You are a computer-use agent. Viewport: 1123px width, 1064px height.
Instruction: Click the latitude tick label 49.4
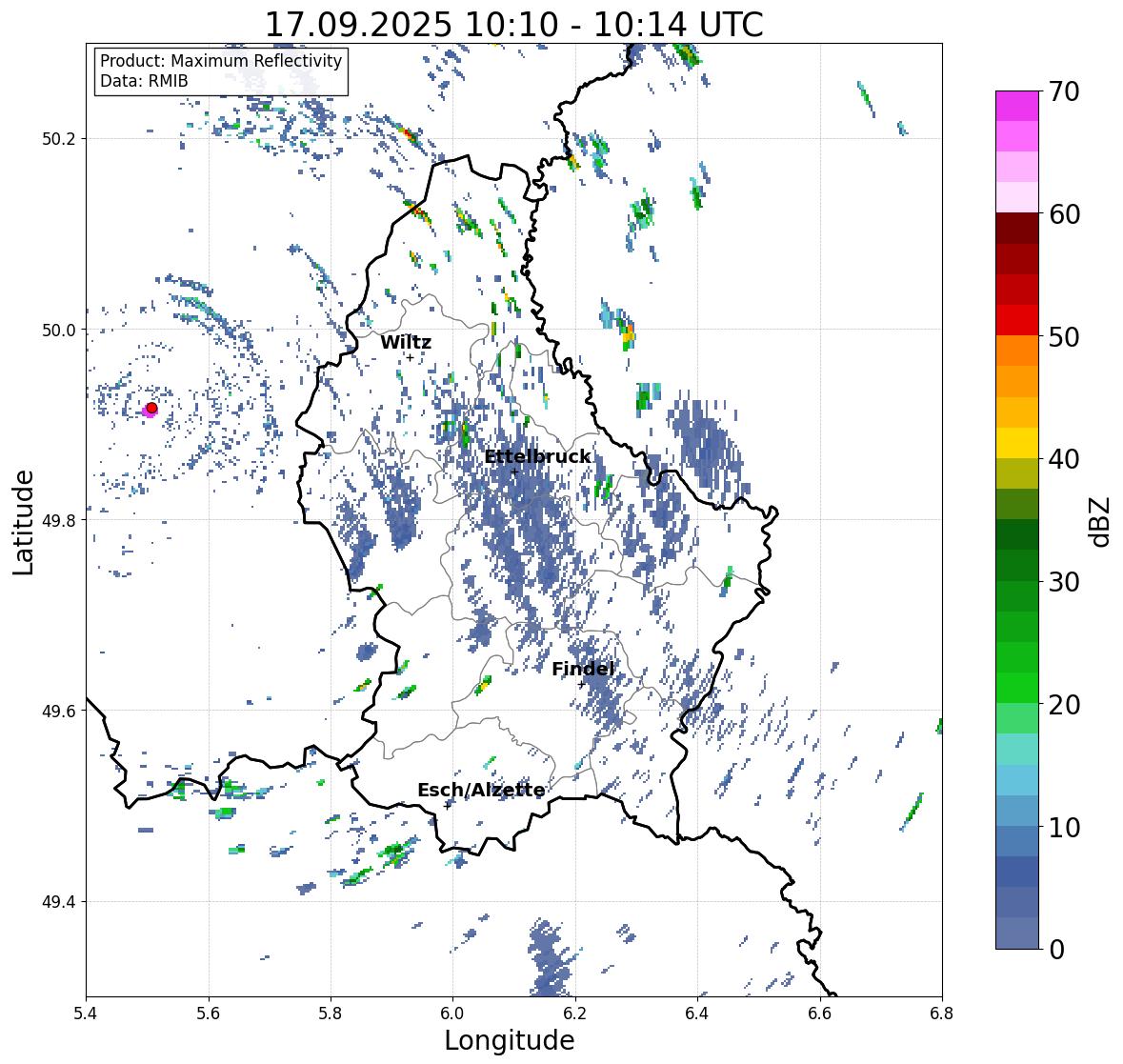(59, 902)
